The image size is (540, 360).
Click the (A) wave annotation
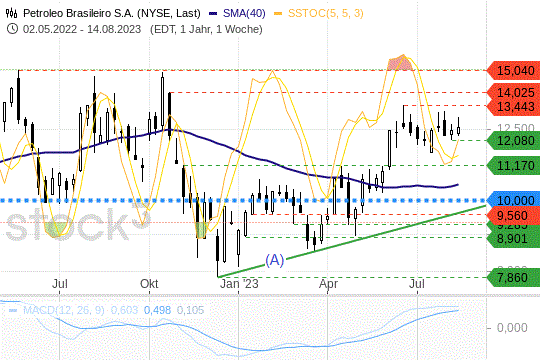pyautogui.click(x=274, y=260)
